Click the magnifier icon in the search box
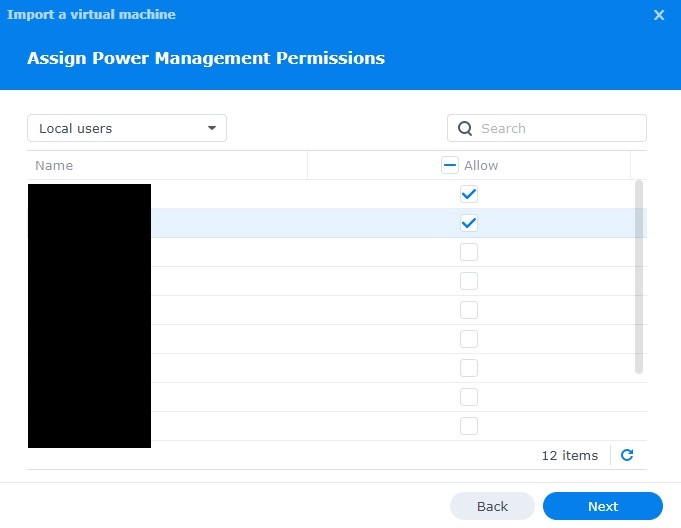The width and height of the screenshot is (681, 528). (465, 129)
